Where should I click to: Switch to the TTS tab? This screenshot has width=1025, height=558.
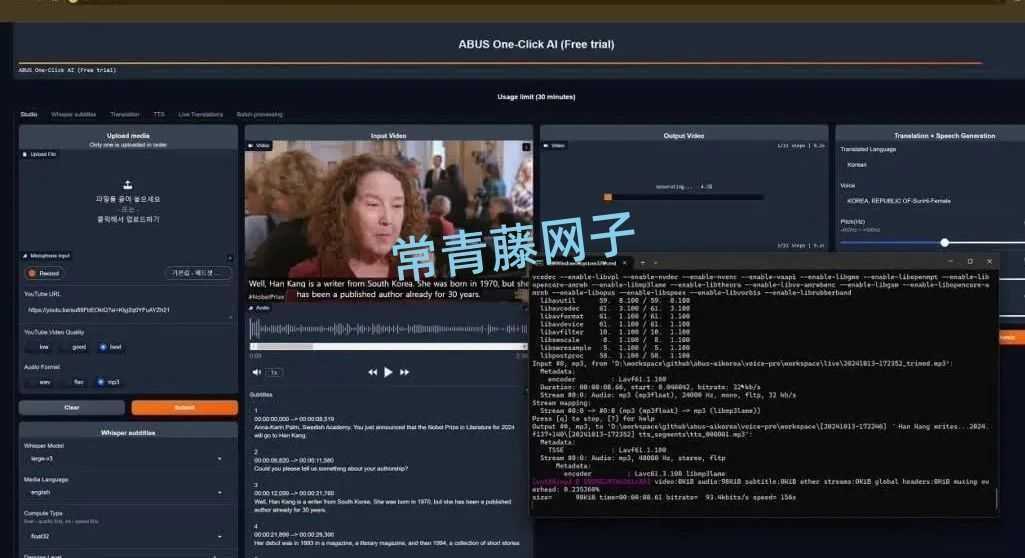click(159, 114)
